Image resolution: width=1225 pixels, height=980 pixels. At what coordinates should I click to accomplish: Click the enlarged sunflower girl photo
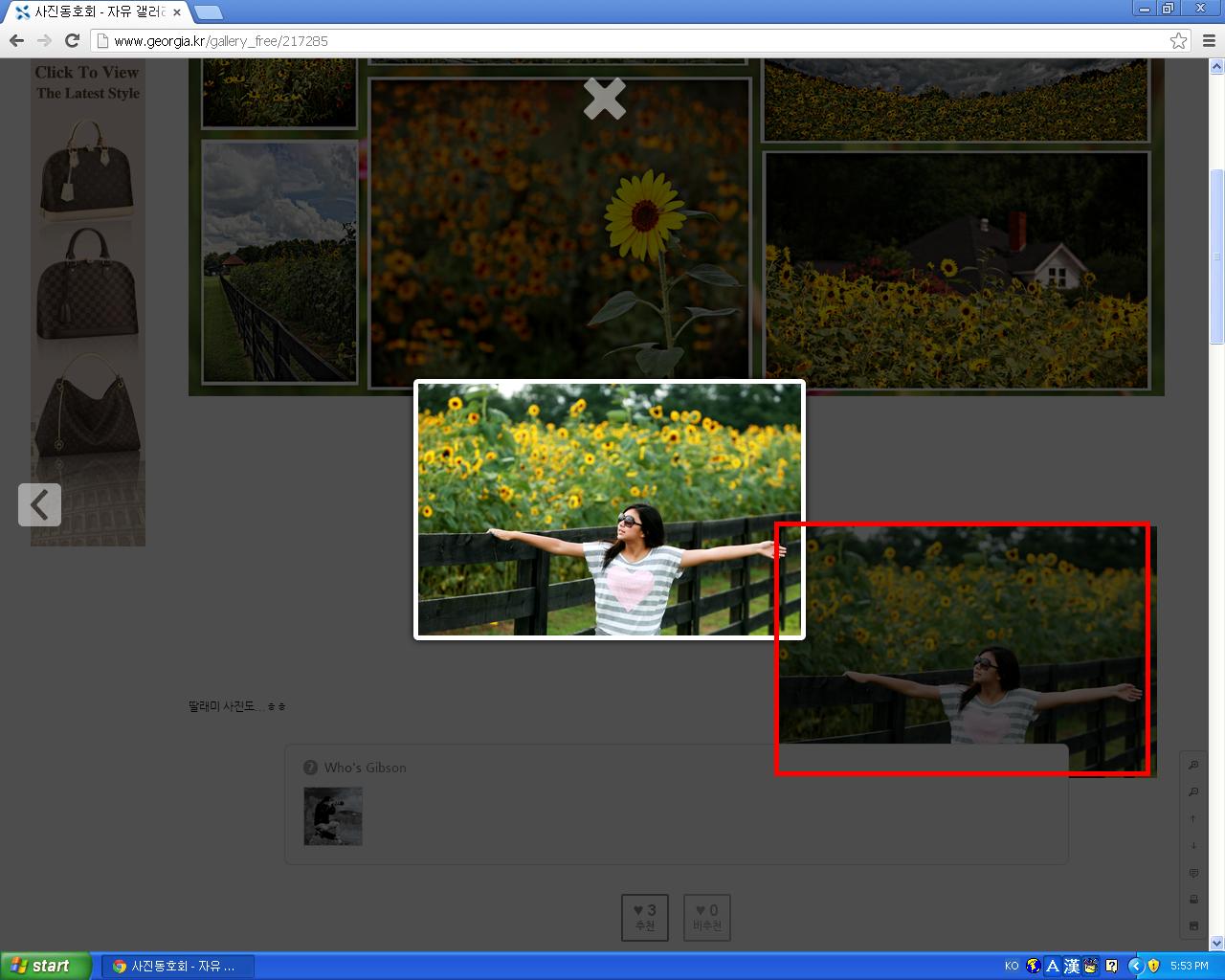(x=609, y=509)
